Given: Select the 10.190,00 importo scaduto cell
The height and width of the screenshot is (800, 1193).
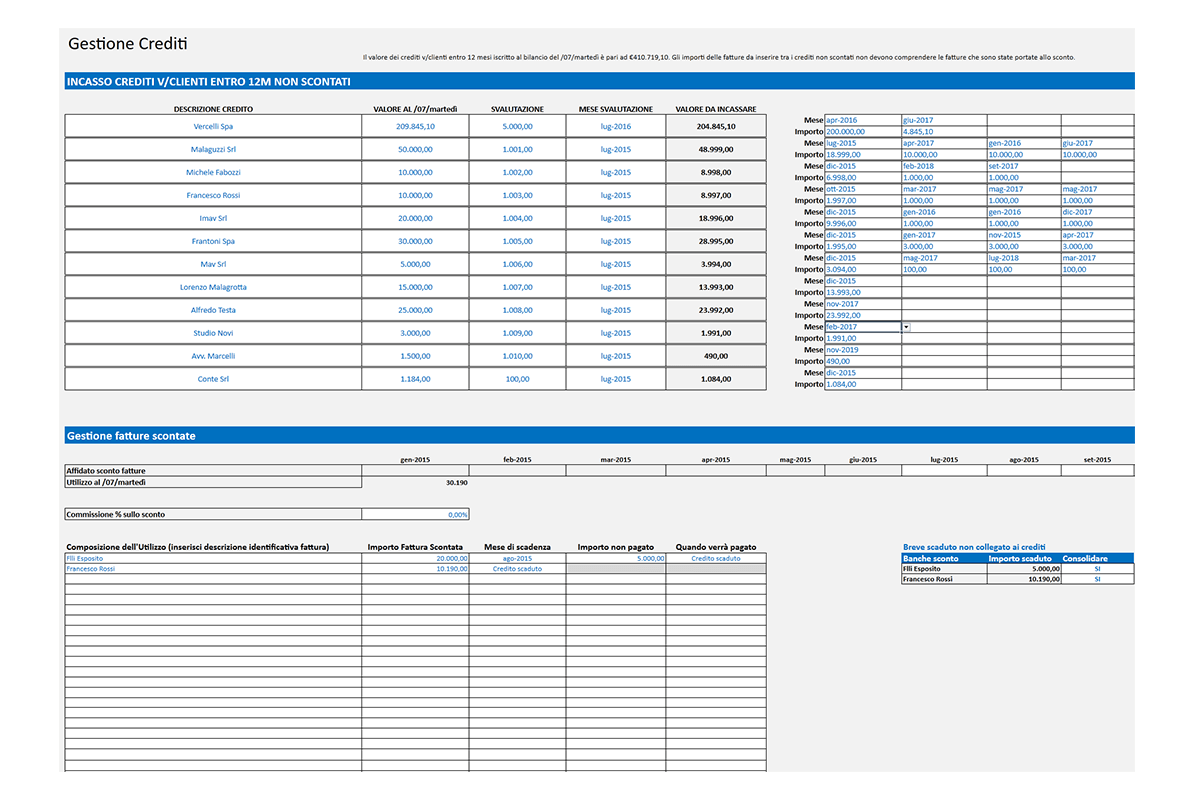Looking at the screenshot, I should [1024, 579].
